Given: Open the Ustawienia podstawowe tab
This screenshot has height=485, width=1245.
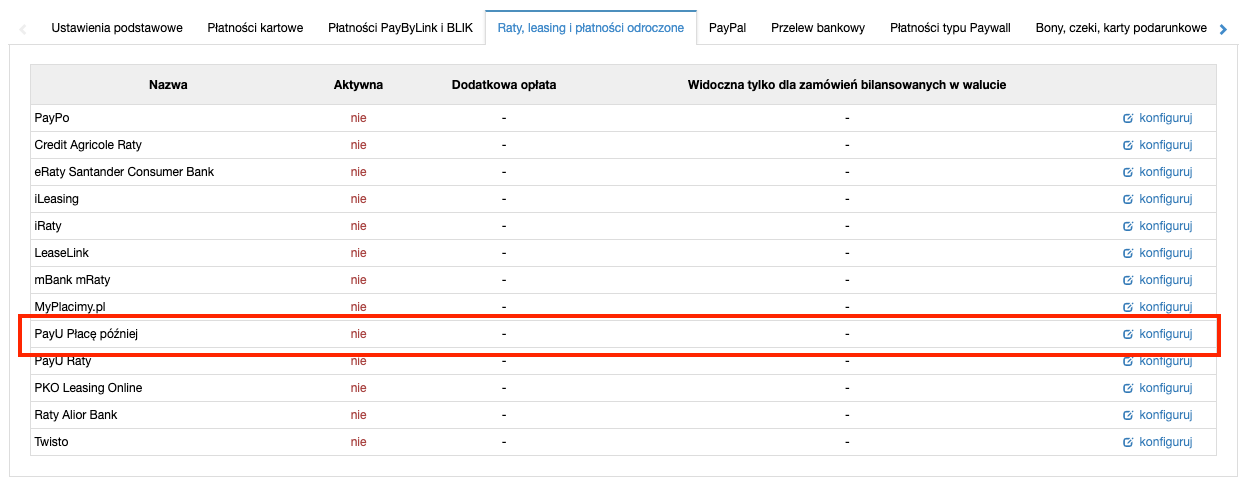Looking at the screenshot, I should tap(117, 28).
